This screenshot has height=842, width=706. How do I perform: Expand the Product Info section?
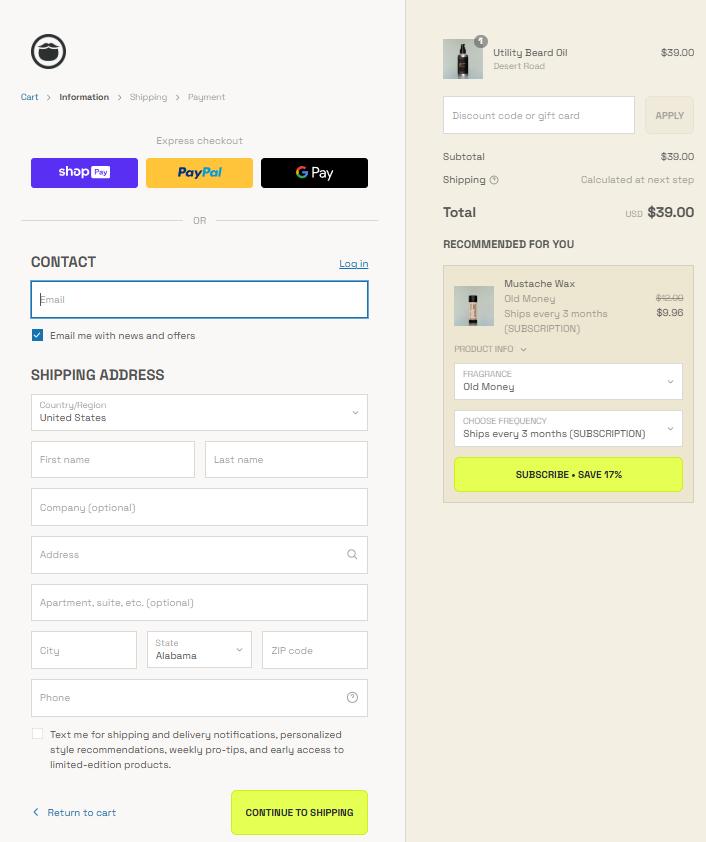click(x=490, y=349)
